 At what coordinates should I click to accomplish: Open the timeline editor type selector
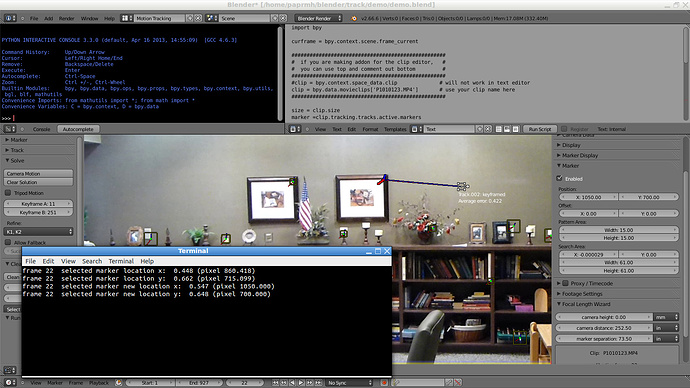(x=10, y=382)
